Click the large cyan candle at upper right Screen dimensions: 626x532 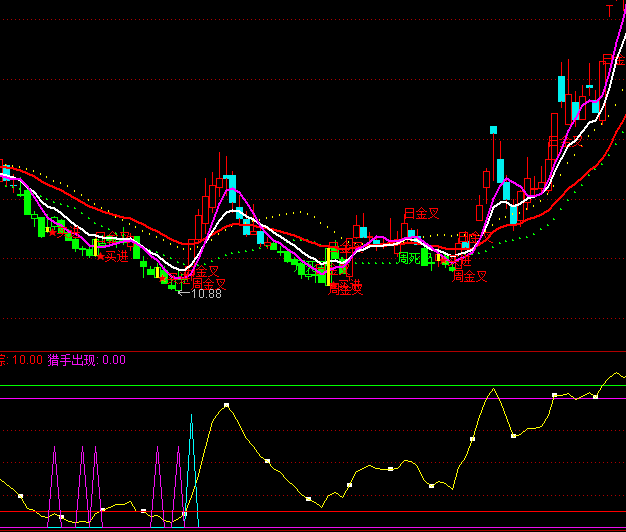tap(561, 87)
